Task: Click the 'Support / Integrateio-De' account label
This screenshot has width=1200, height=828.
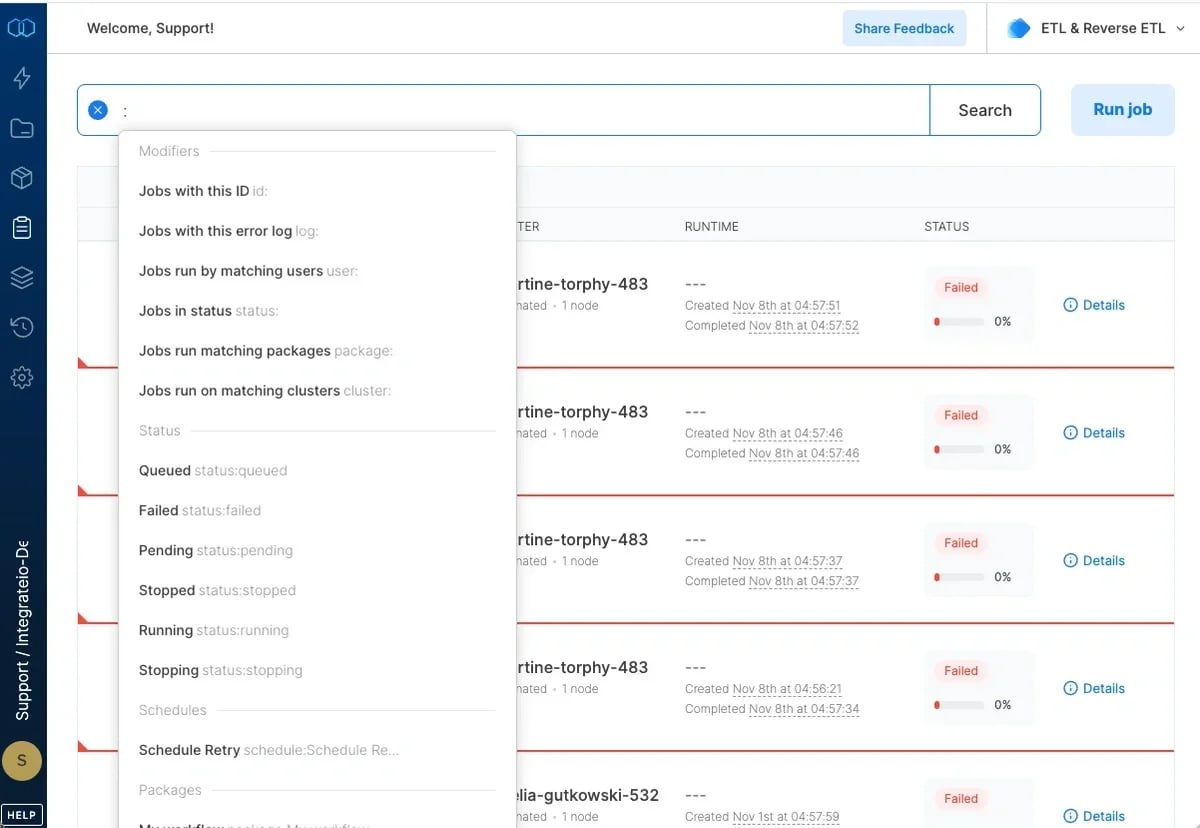Action: pyautogui.click(x=22, y=632)
